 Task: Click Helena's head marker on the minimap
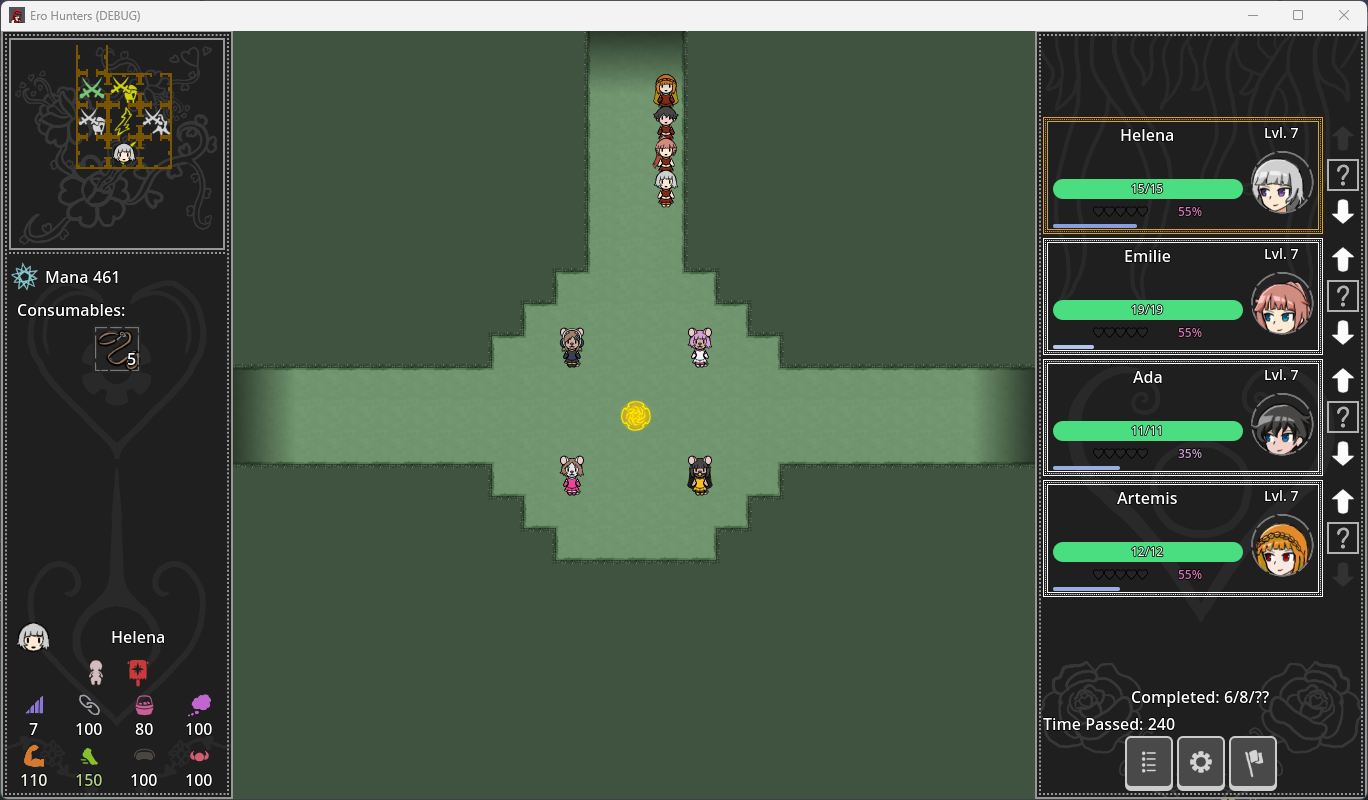(123, 153)
